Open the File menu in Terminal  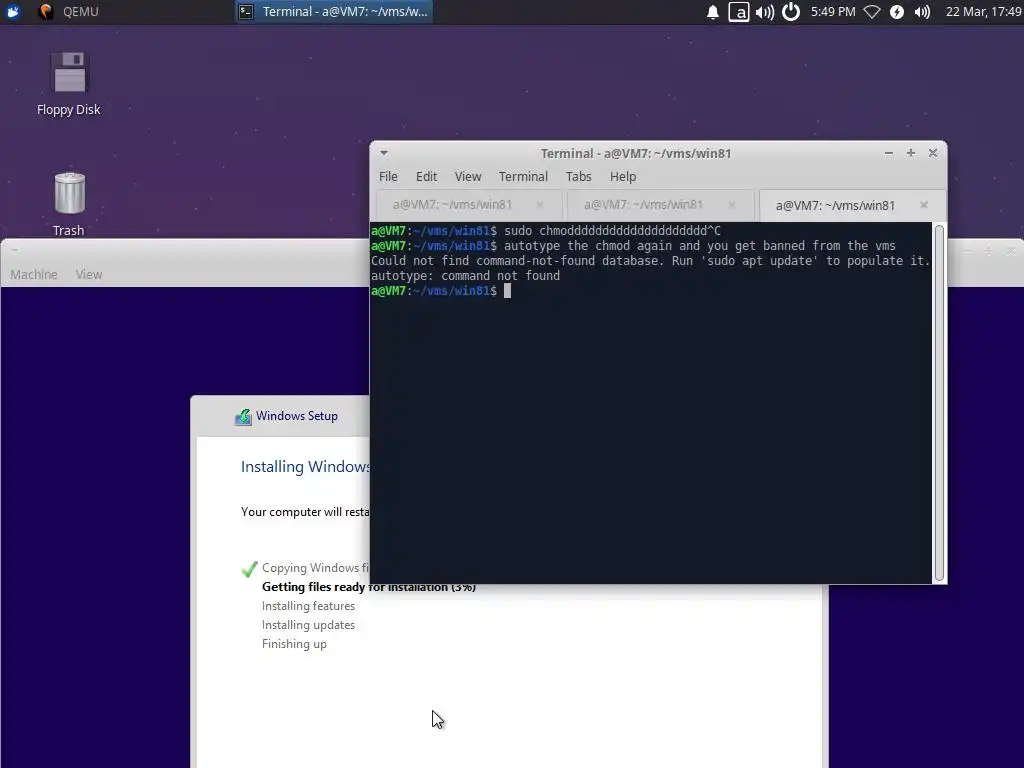(x=388, y=176)
